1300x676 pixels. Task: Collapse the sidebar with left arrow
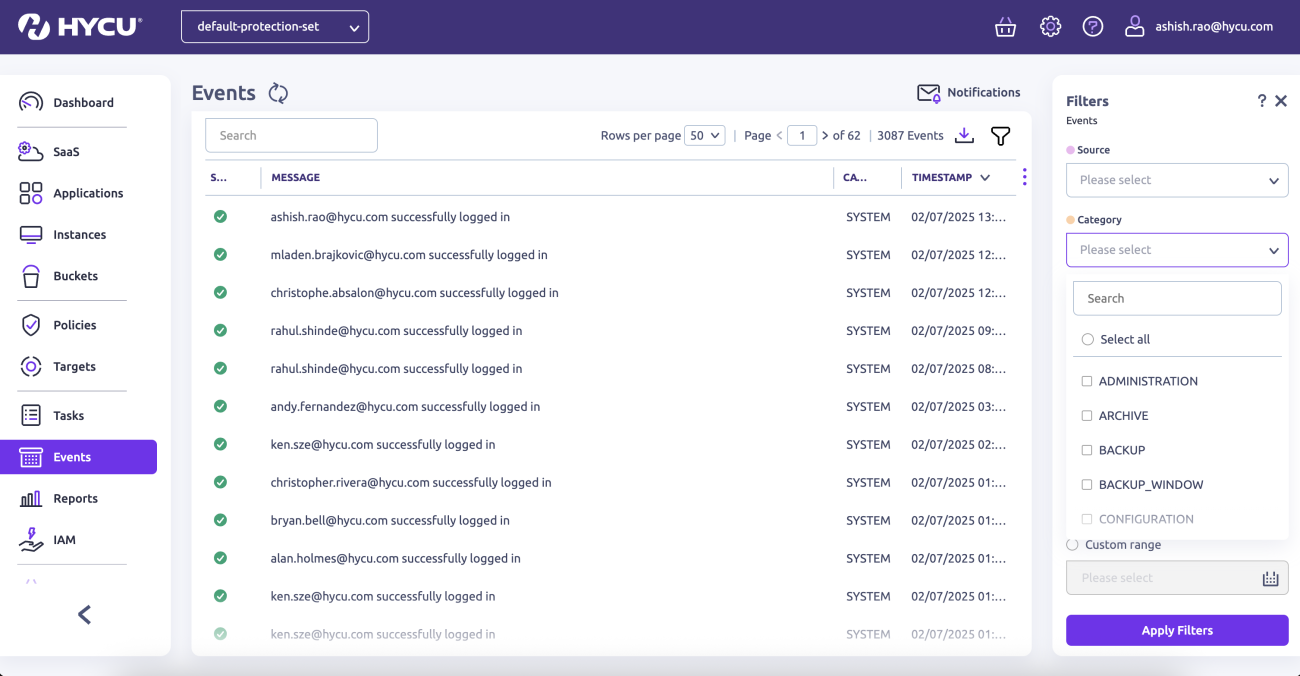tap(85, 615)
